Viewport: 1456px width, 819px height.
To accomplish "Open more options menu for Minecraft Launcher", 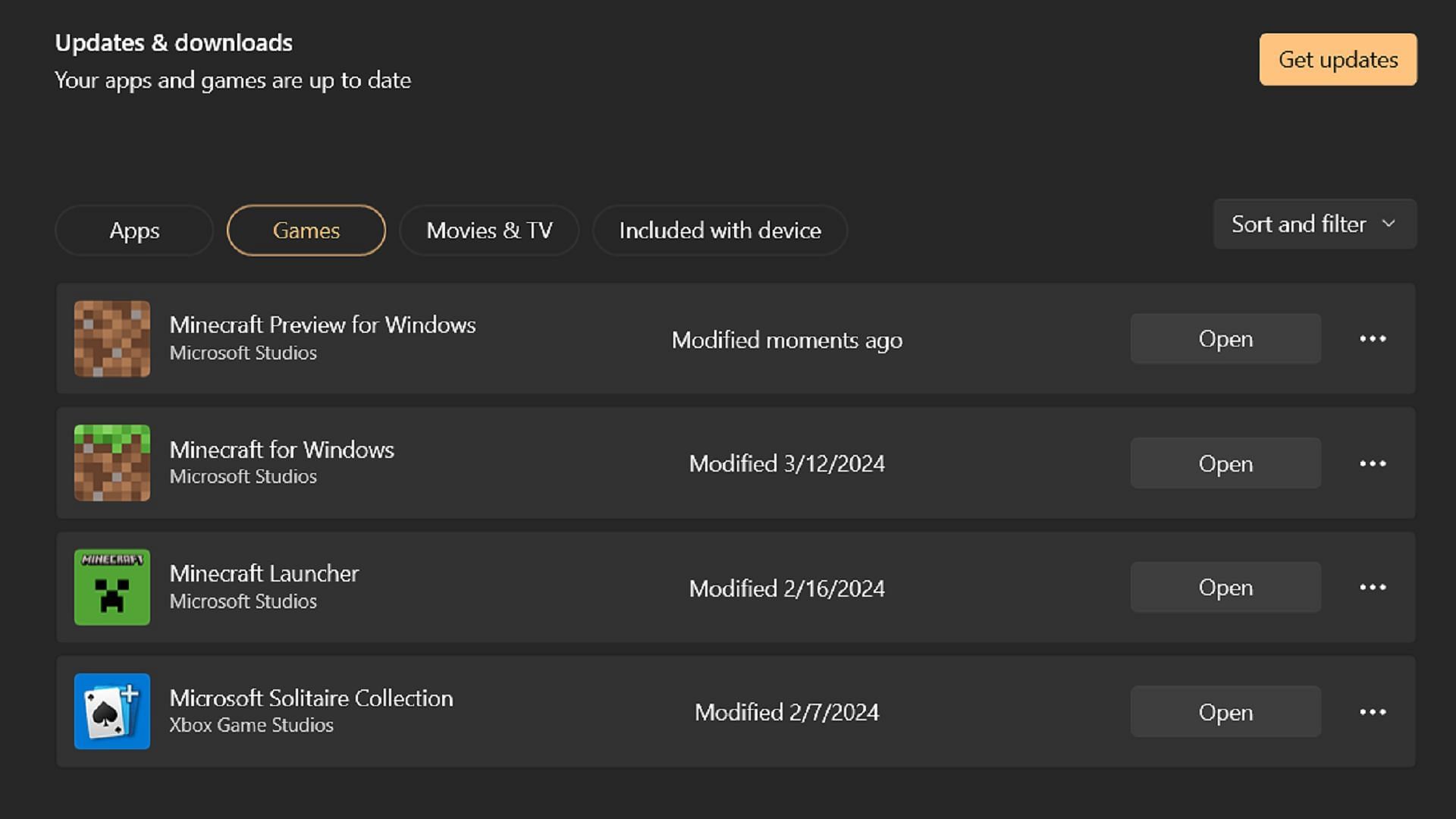I will [1373, 588].
